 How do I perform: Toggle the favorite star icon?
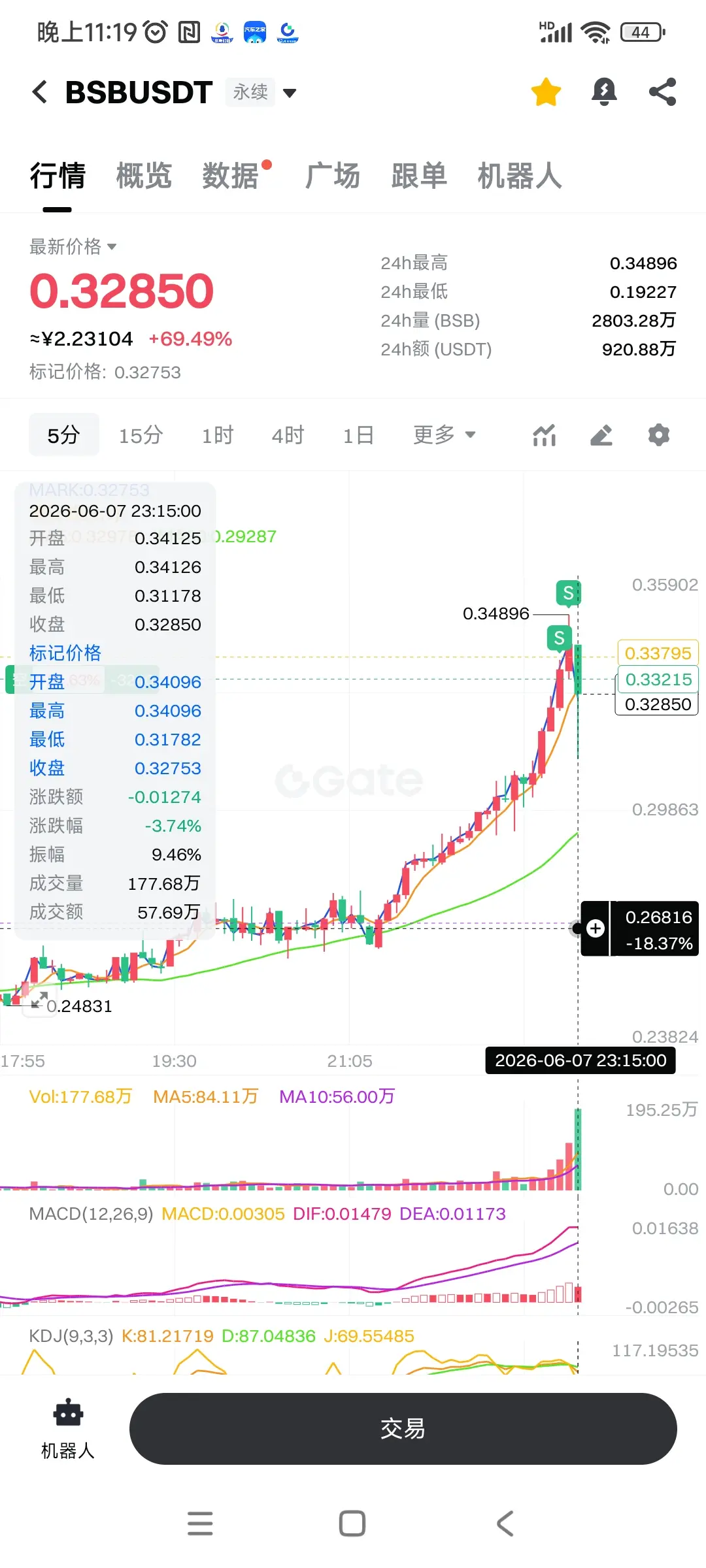pos(546,92)
